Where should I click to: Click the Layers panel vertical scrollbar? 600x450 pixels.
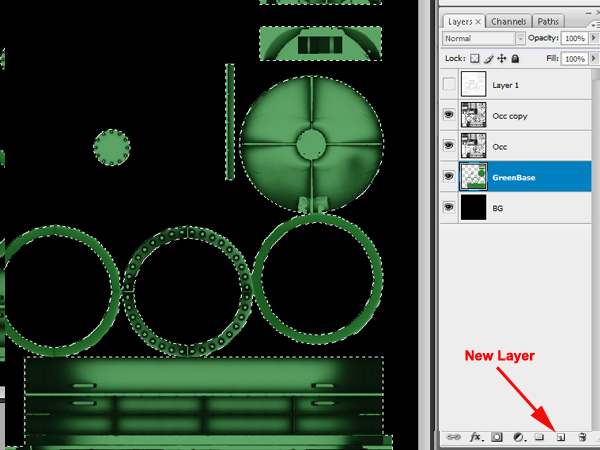point(595,249)
